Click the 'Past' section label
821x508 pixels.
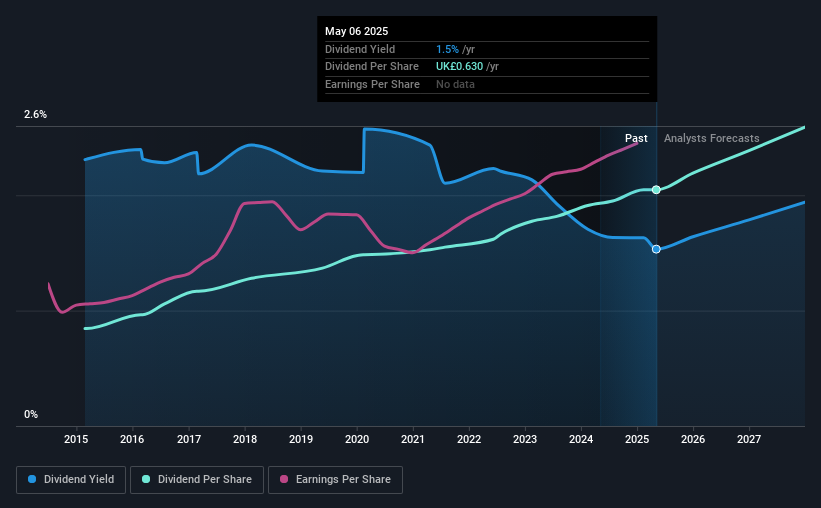[636, 138]
